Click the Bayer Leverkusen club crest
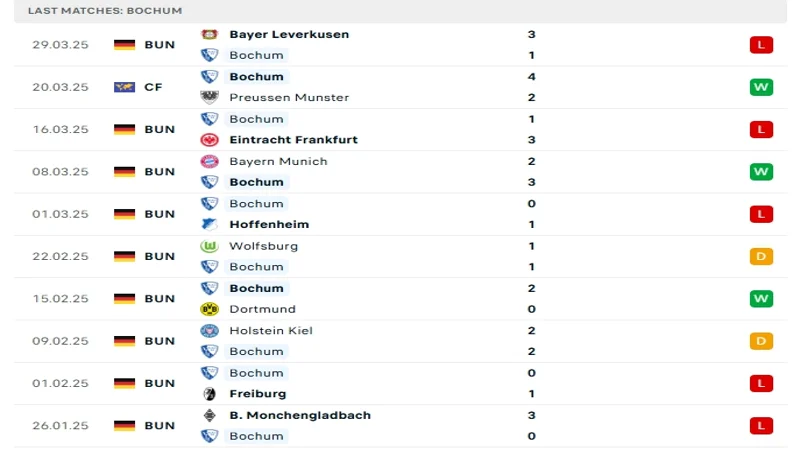Screen dimensions: 800x450 click(x=209, y=34)
